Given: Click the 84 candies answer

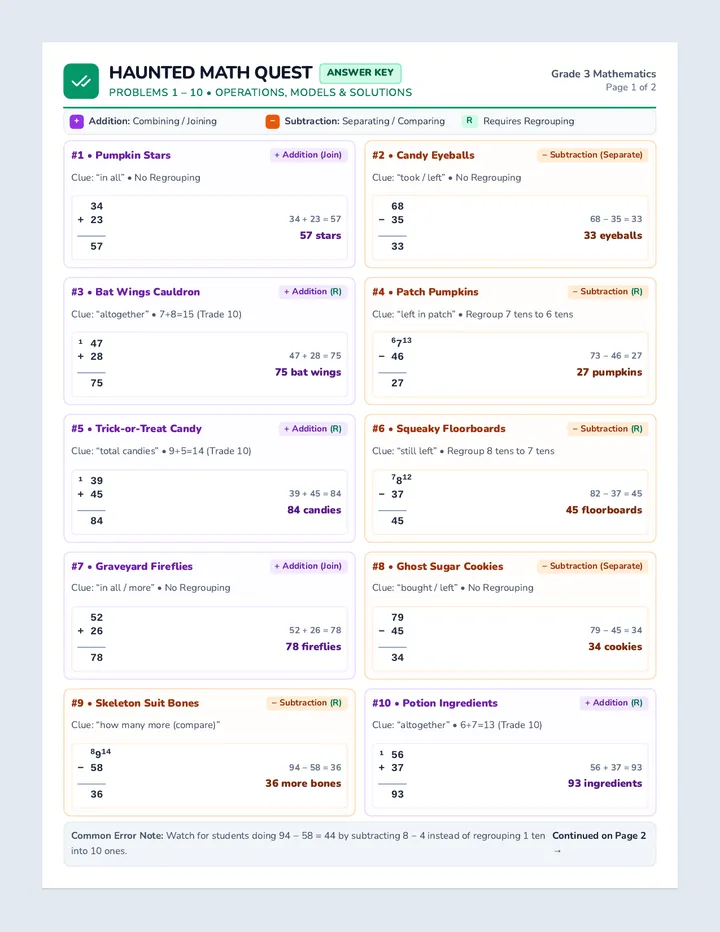Looking at the screenshot, I should point(315,510).
